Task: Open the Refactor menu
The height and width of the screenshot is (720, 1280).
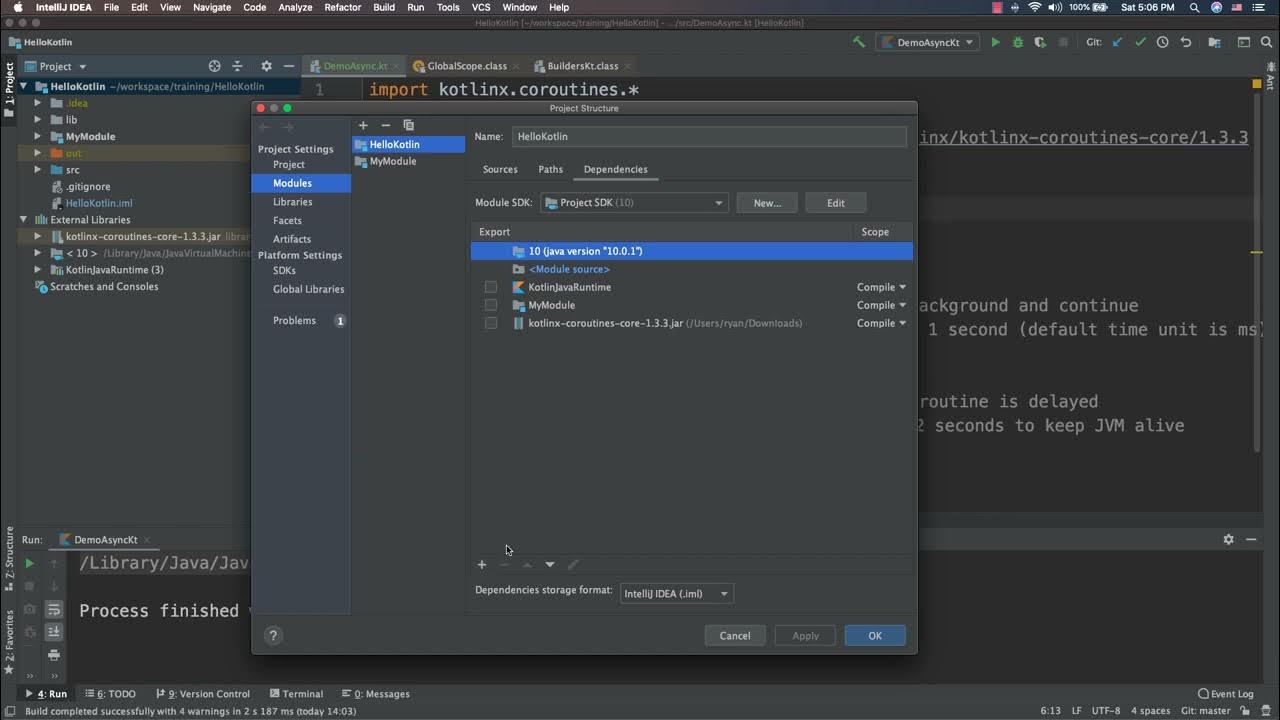Action: pos(342,7)
